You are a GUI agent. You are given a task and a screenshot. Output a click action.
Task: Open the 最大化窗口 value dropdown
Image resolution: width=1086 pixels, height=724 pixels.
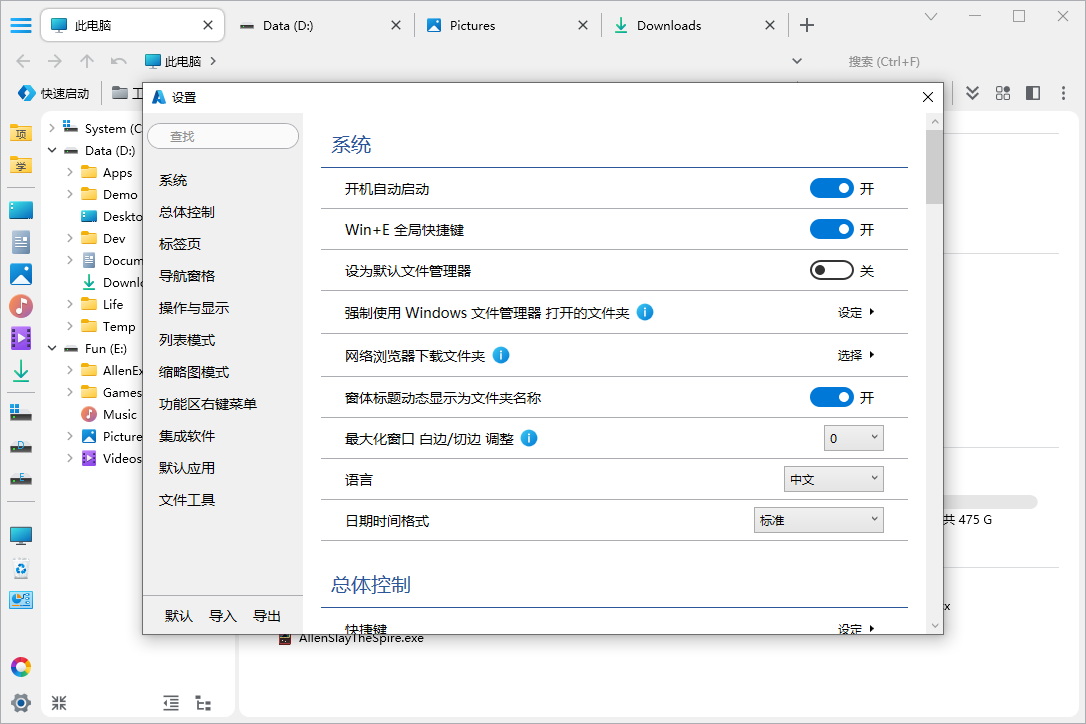[853, 438]
